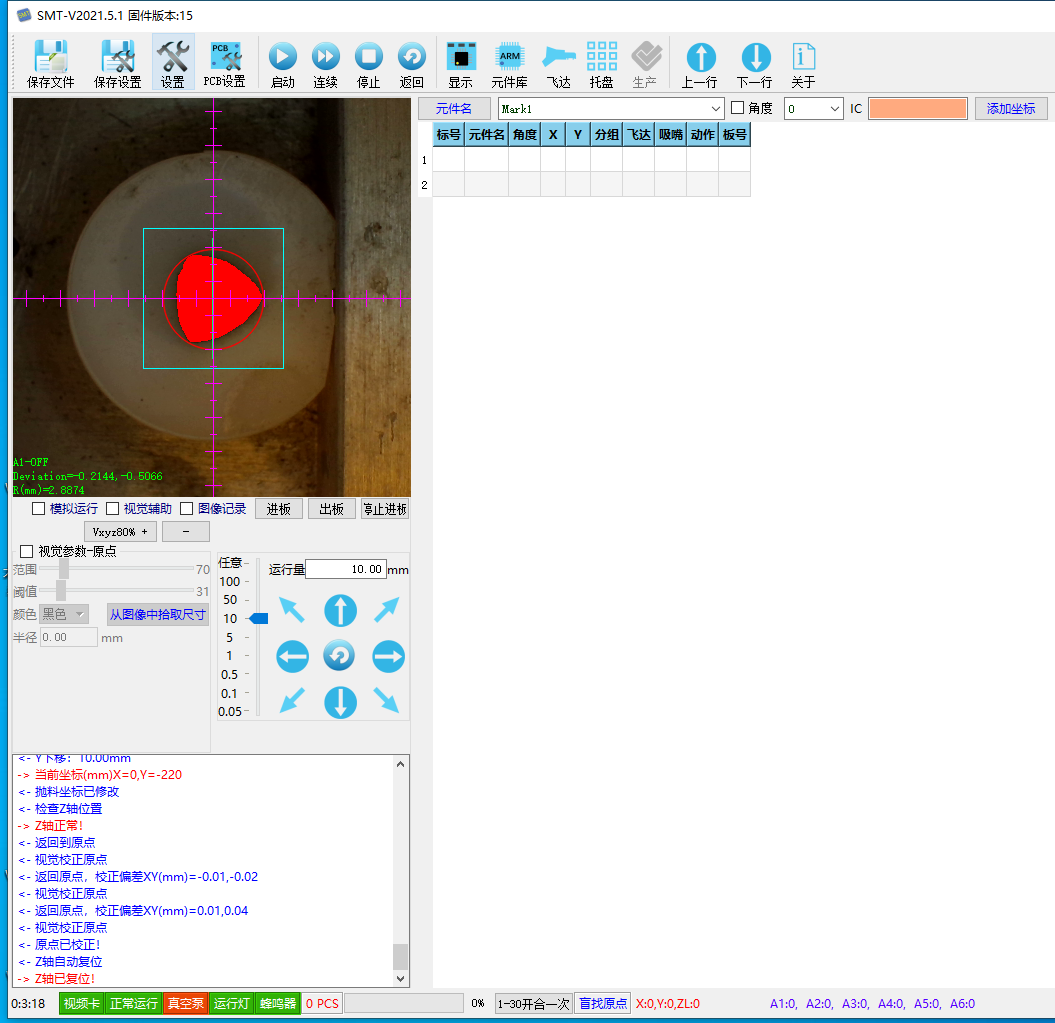Image resolution: width=1055 pixels, height=1023 pixels.
Task: Jog diagonally down-left with arrow
Action: [x=292, y=701]
